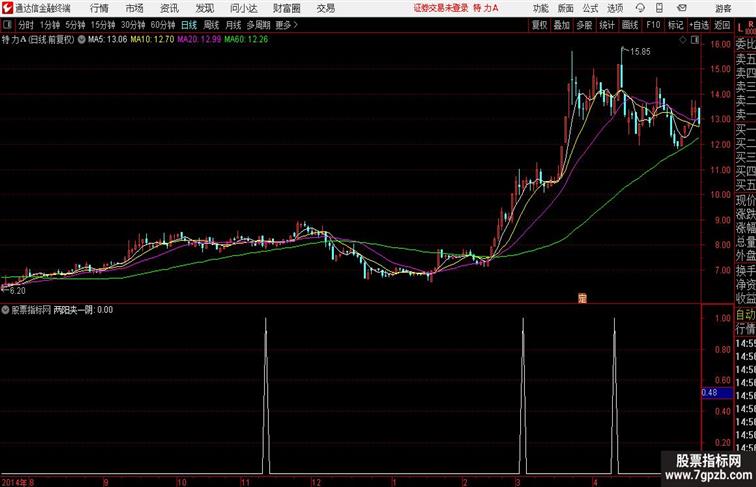The height and width of the screenshot is (487, 756).
Task: Toggle the left panel layout icon
Action: click(x=7, y=25)
